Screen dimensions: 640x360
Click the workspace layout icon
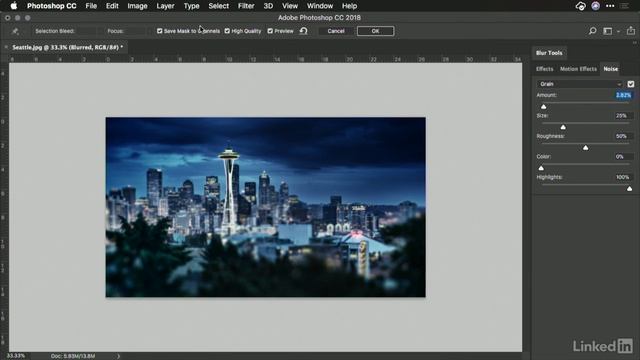(608, 31)
